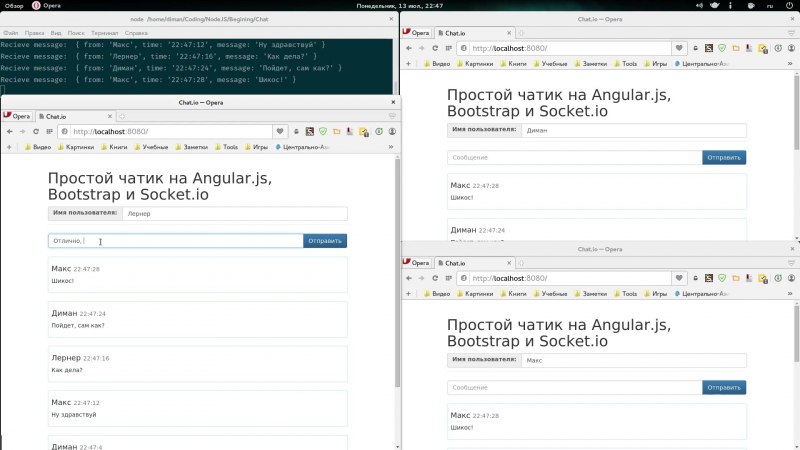Click clock extension icon in Диман window toolbar

tap(778, 48)
